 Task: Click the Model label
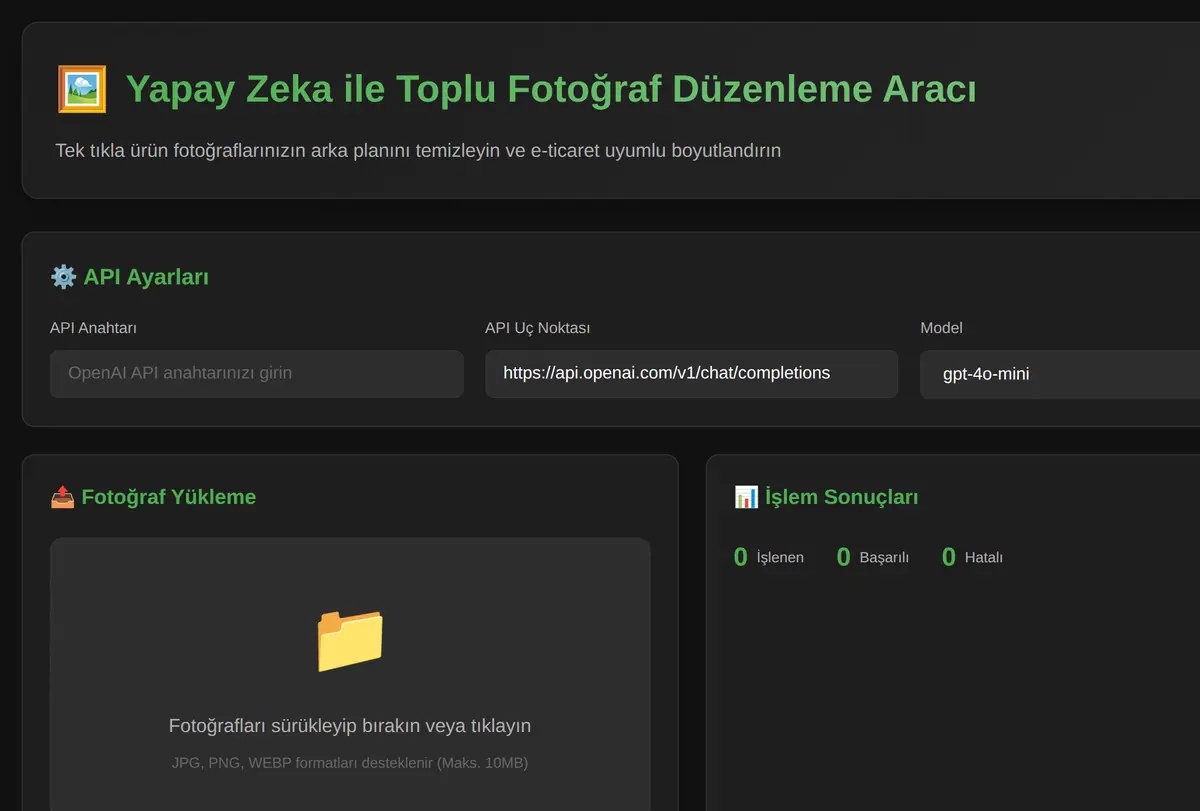tap(941, 328)
